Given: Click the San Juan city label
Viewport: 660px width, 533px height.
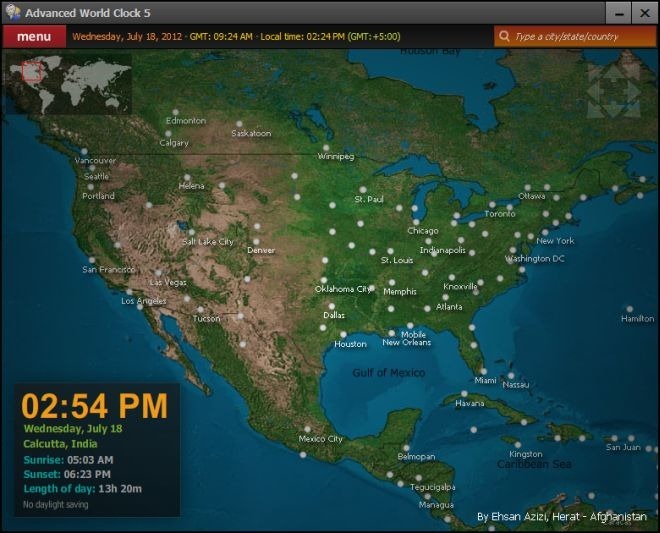Looking at the screenshot, I should click(x=623, y=447).
